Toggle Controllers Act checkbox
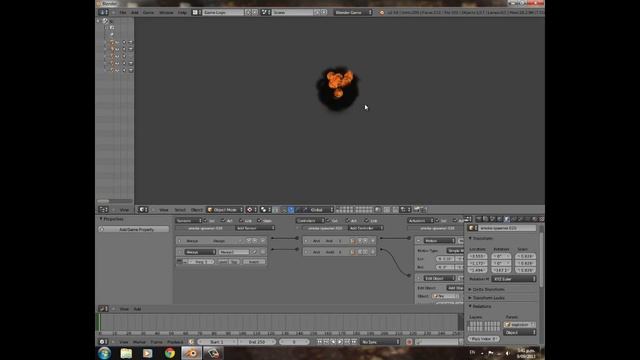 347,220
